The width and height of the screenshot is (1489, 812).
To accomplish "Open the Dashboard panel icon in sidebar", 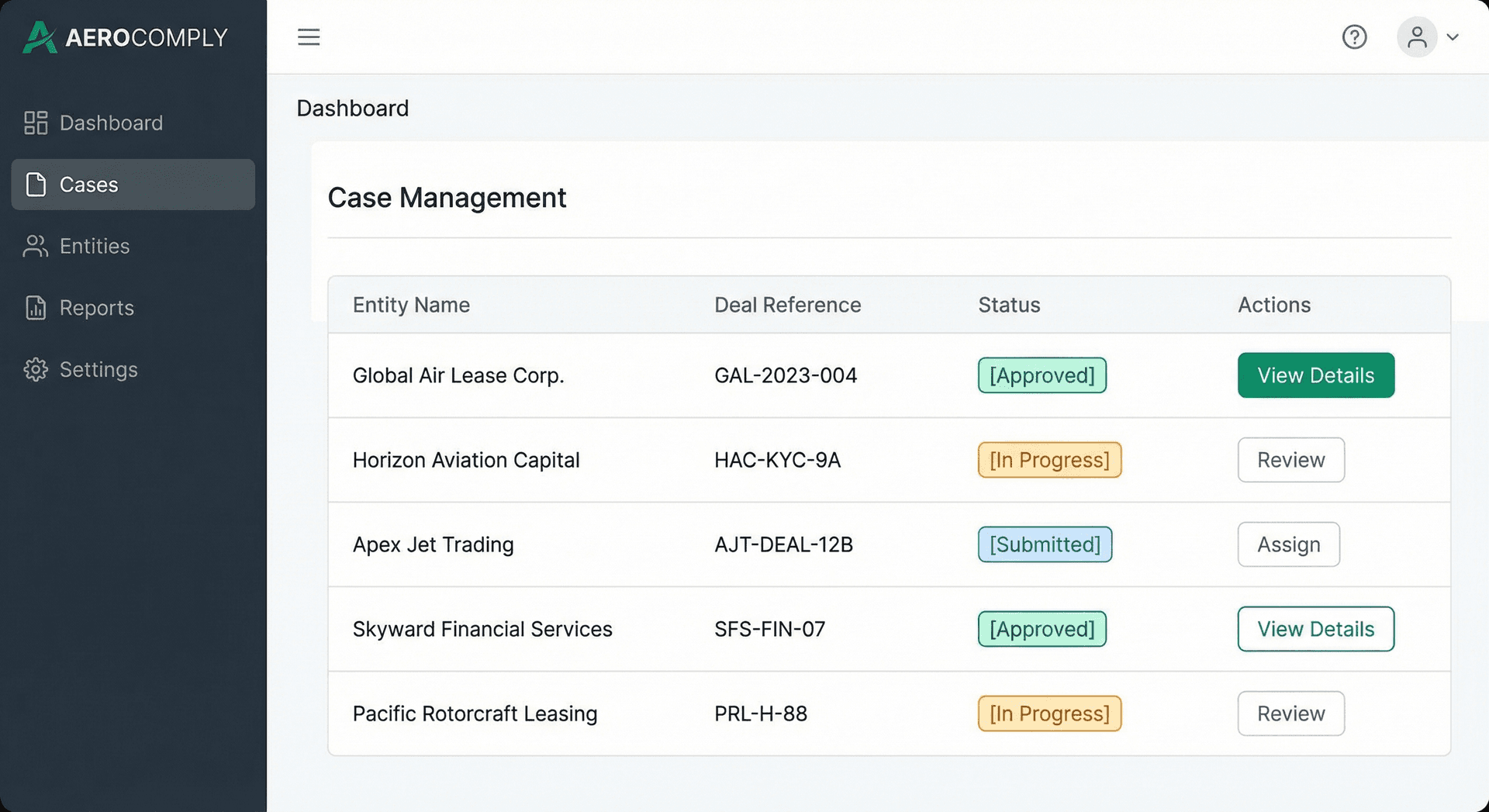I will tap(35, 123).
